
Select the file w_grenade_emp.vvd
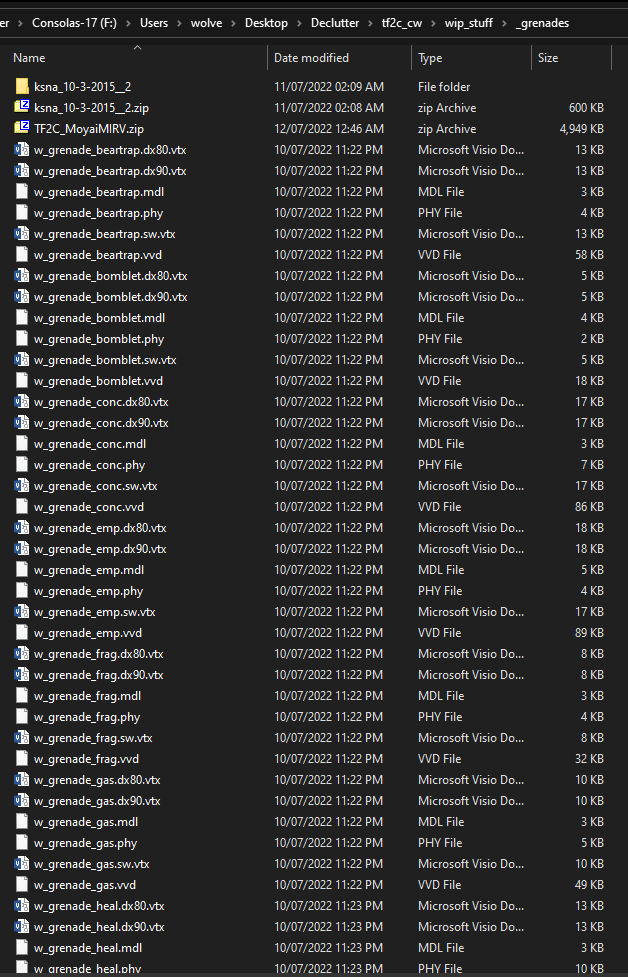(88, 632)
